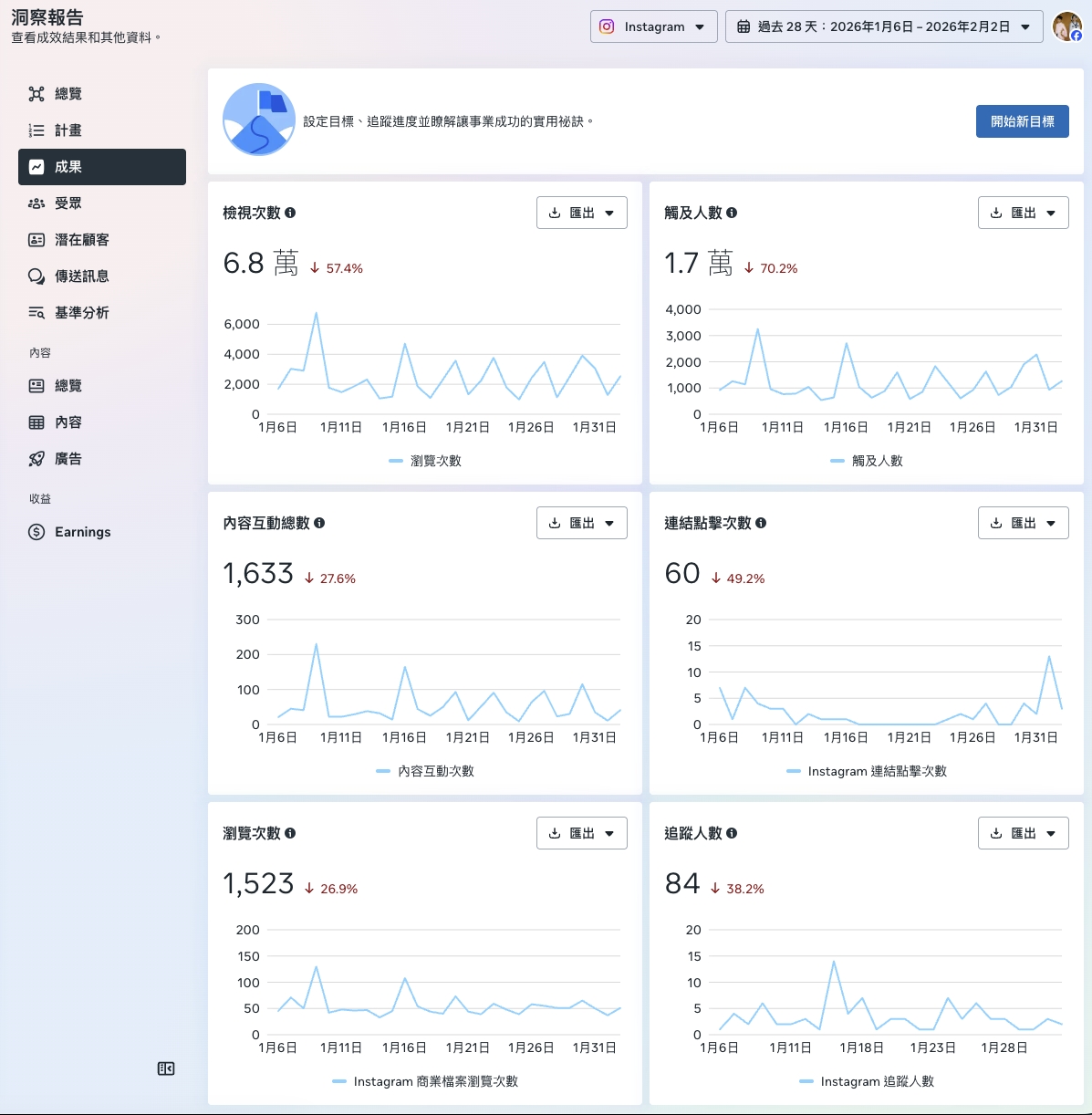This screenshot has width=1092, height=1115.
Task: Collapse the sidebar using bottom panel icon
Action: point(166,1068)
